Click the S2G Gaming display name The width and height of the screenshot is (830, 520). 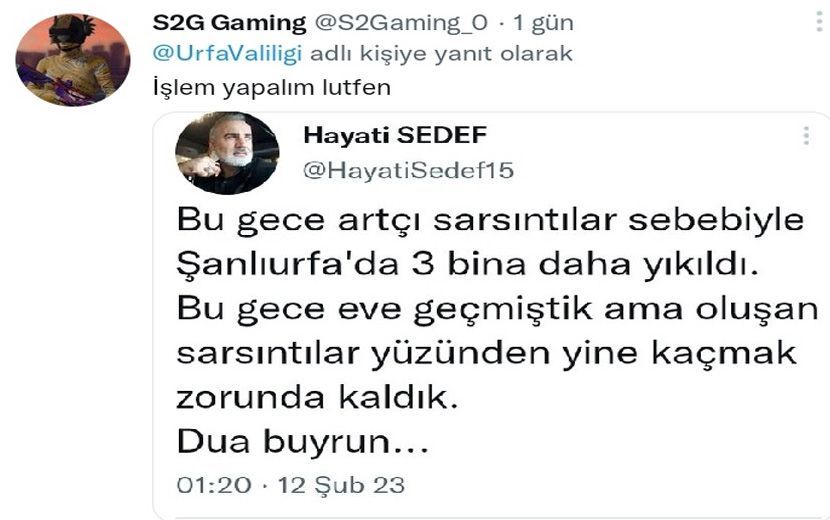[229, 23]
